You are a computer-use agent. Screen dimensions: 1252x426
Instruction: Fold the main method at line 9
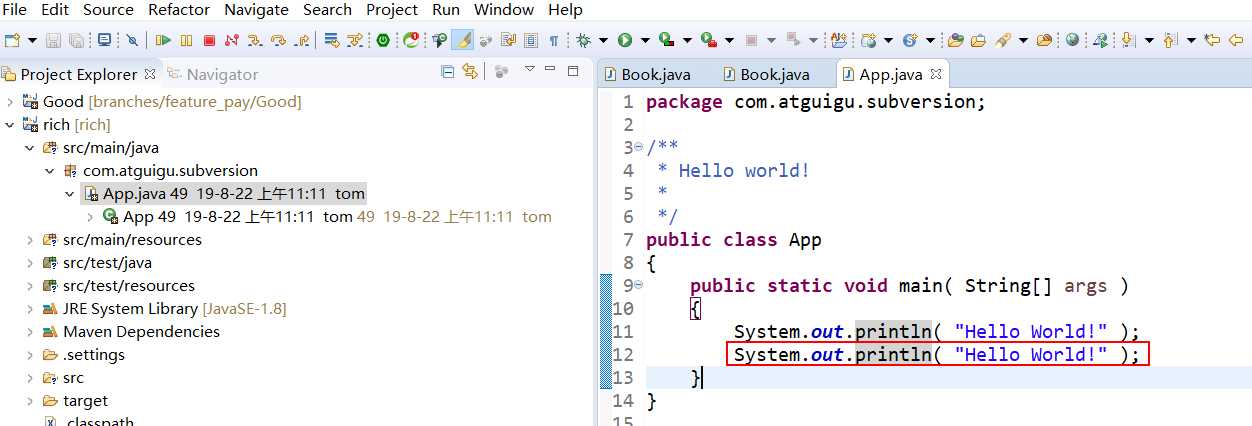[639, 285]
